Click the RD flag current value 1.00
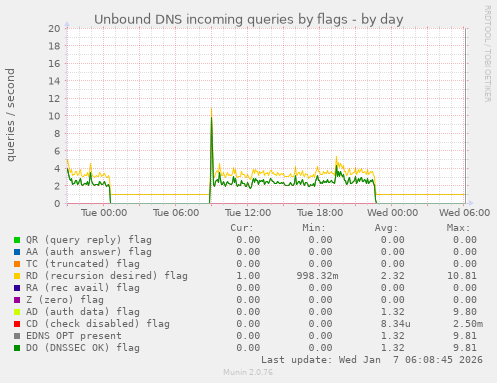 click(248, 276)
